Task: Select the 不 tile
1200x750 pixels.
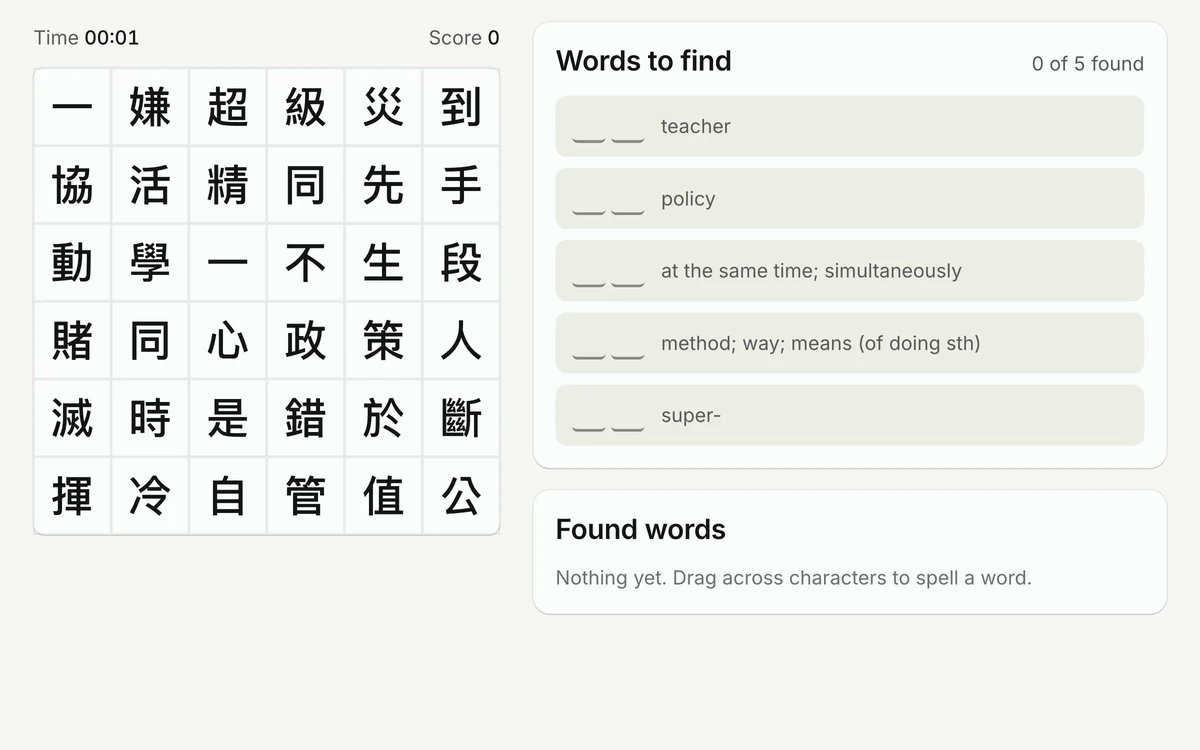Action: point(306,263)
